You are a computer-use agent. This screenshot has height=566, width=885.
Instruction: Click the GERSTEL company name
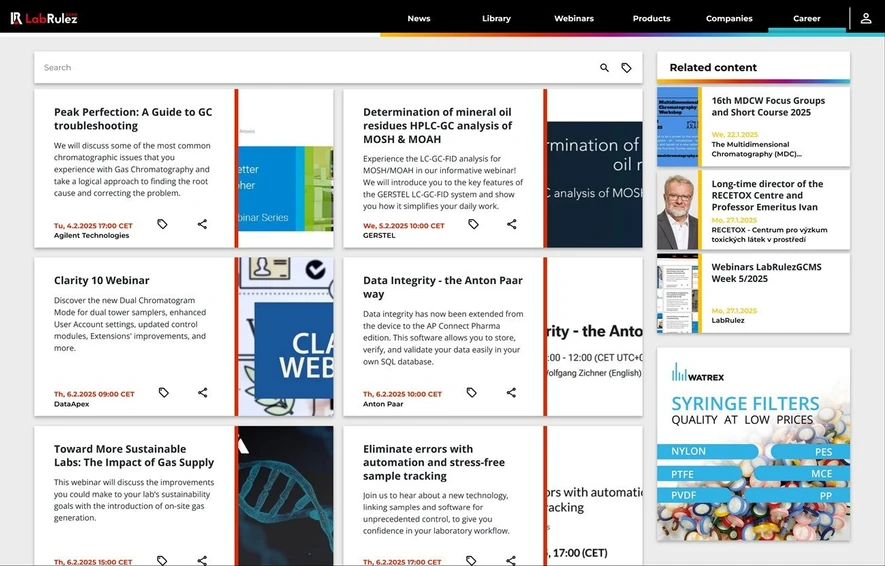[379, 235]
